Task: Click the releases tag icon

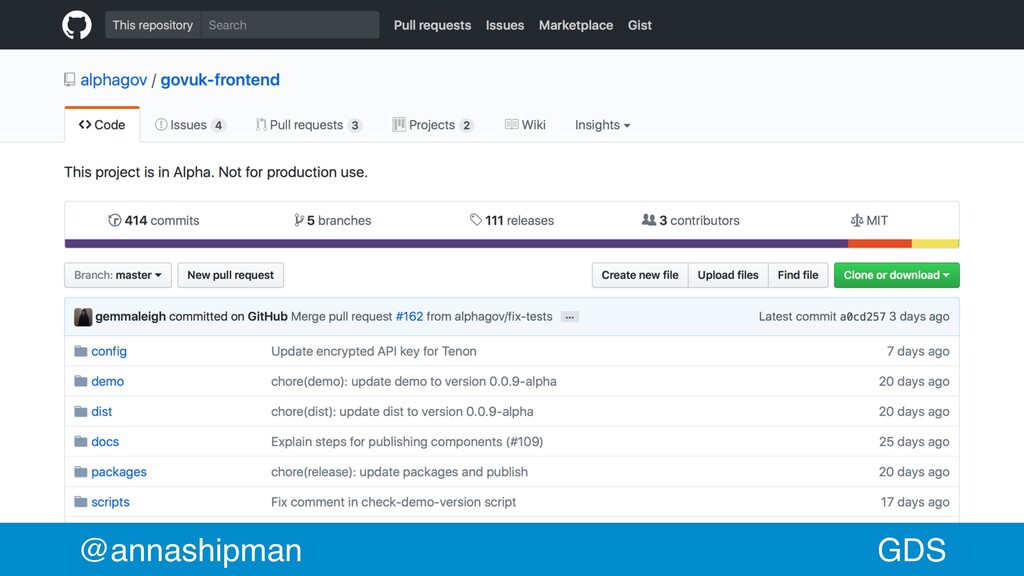Action: (x=475, y=220)
